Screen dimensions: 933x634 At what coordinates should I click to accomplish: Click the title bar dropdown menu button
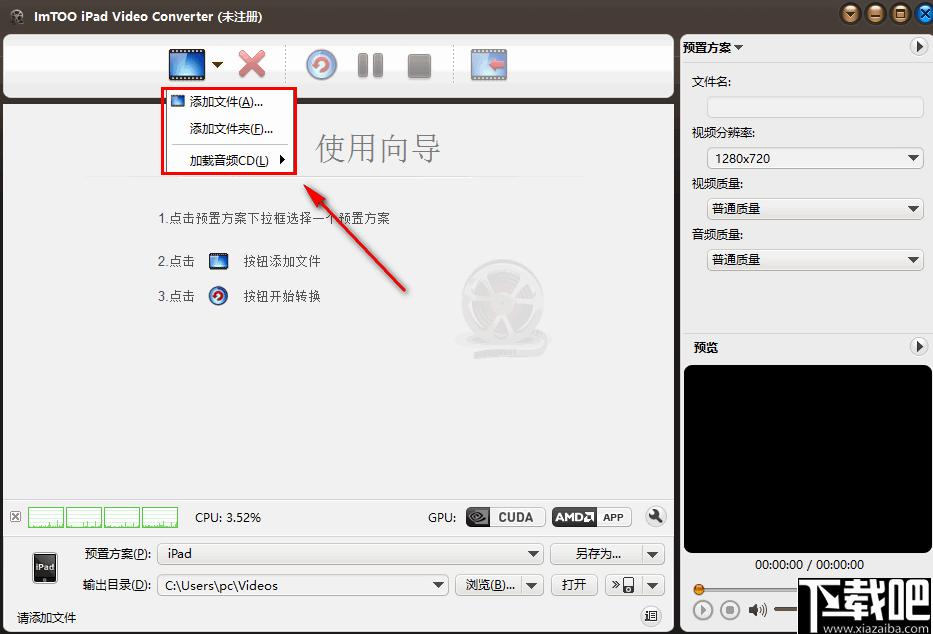click(851, 13)
